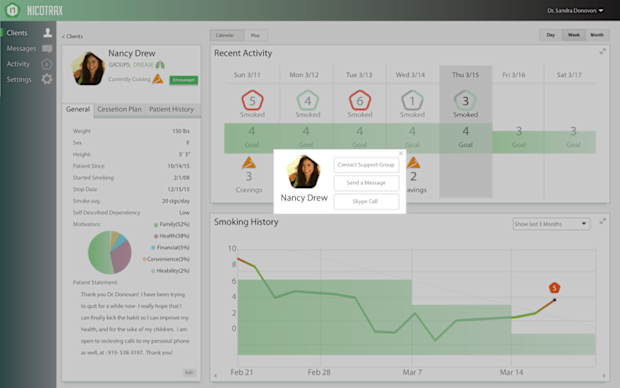The width and height of the screenshot is (620, 388).
Task: Click Sunday's cravings warning triangle
Action: click(x=249, y=163)
